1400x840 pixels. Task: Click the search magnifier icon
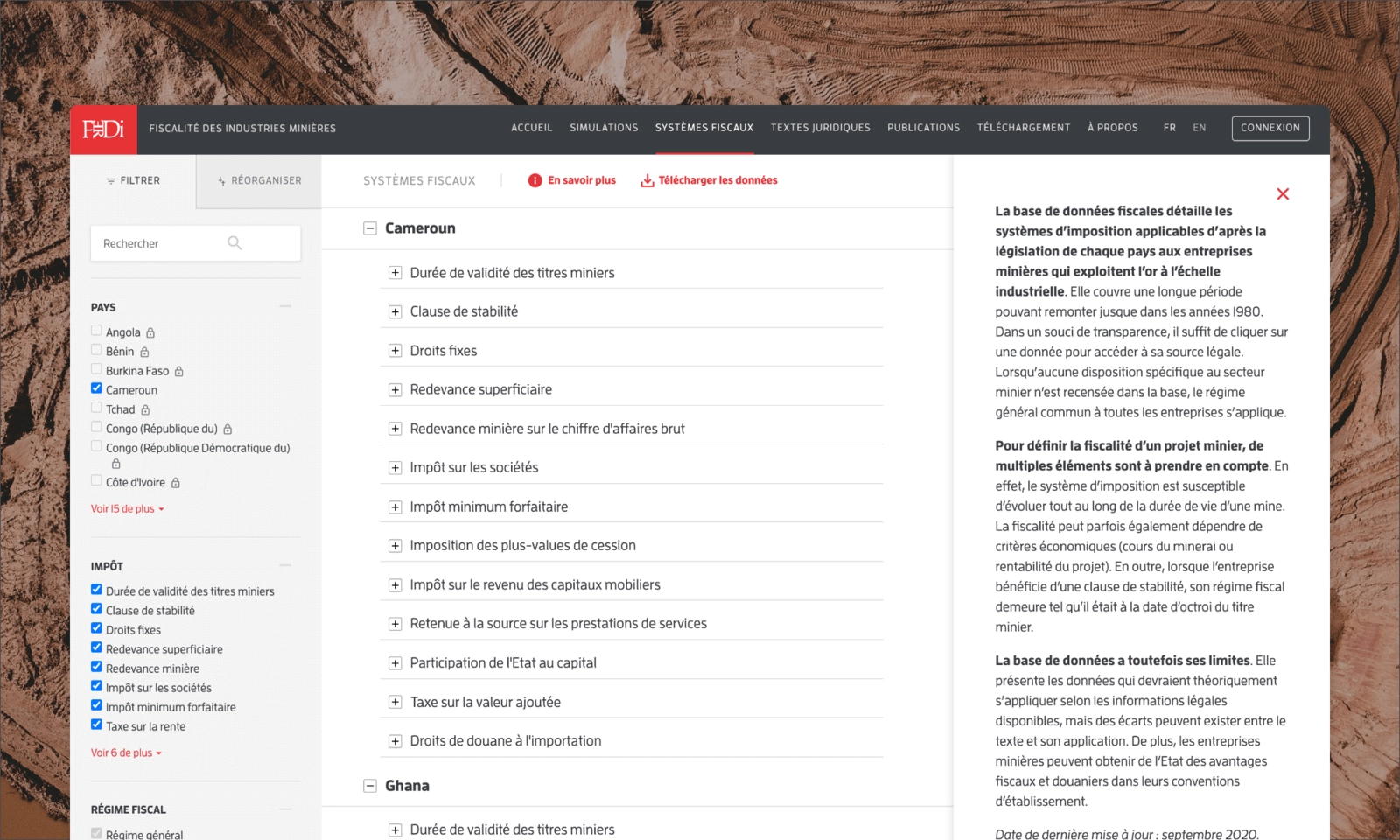coord(234,242)
